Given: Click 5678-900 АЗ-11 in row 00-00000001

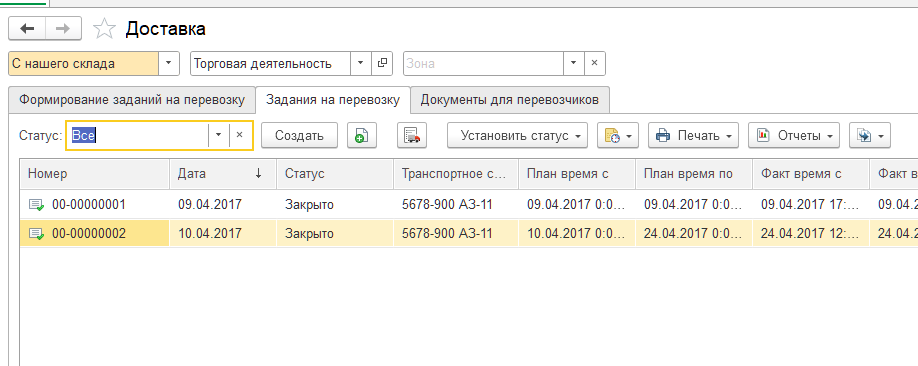Looking at the screenshot, I should tap(447, 204).
